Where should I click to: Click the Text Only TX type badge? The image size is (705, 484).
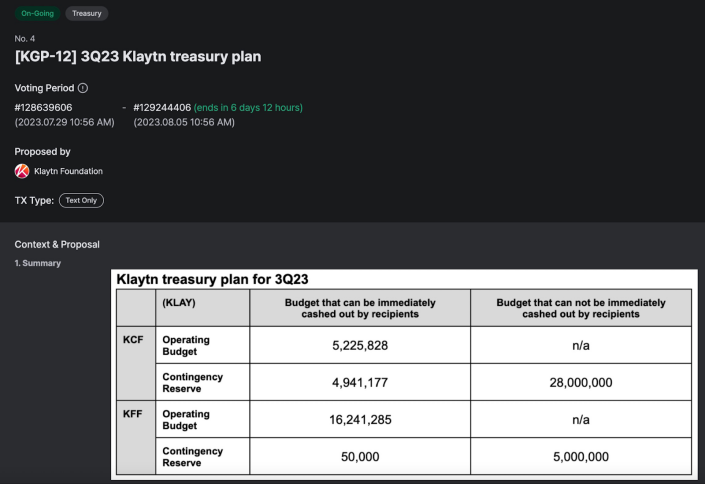tap(81, 201)
